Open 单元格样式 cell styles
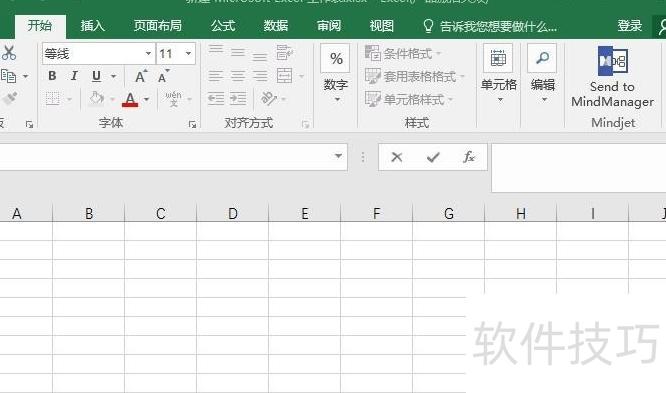Viewport: 666px width, 393px height. (x=409, y=99)
